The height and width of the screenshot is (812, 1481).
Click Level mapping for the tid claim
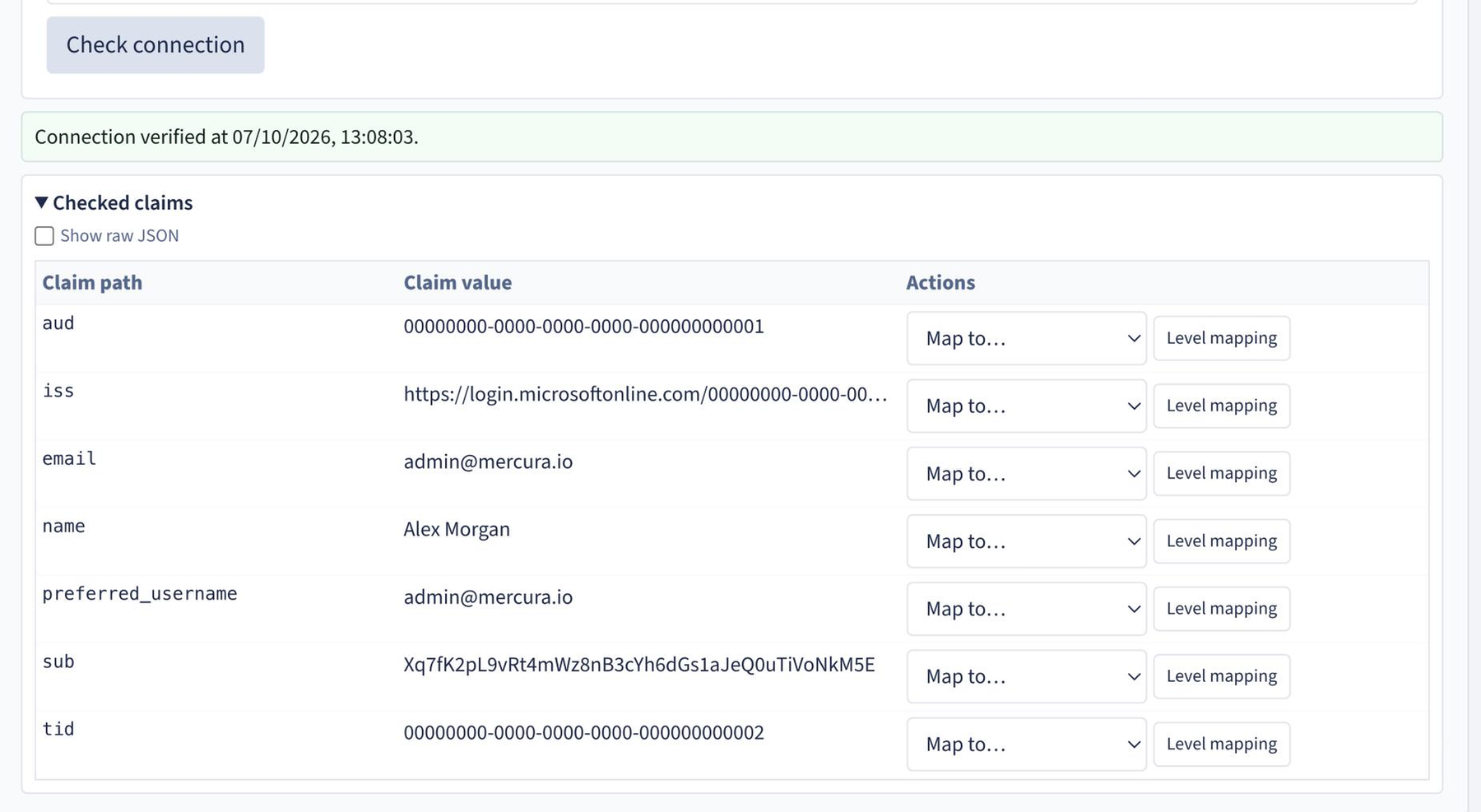click(x=1221, y=744)
